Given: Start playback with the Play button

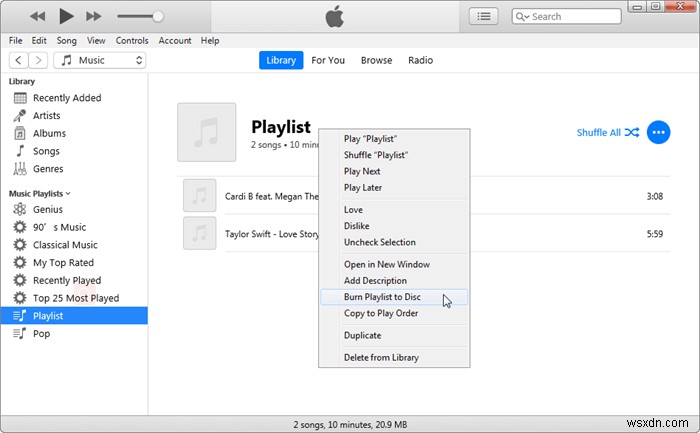Looking at the screenshot, I should [66, 17].
